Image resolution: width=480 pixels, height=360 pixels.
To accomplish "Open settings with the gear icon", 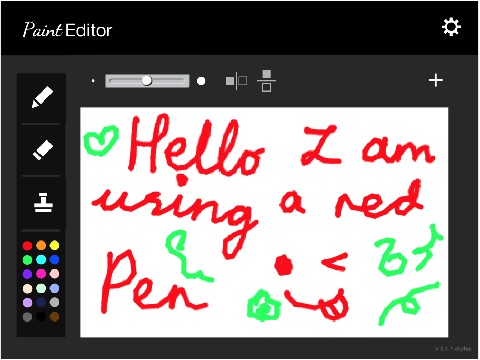I will tap(451, 27).
